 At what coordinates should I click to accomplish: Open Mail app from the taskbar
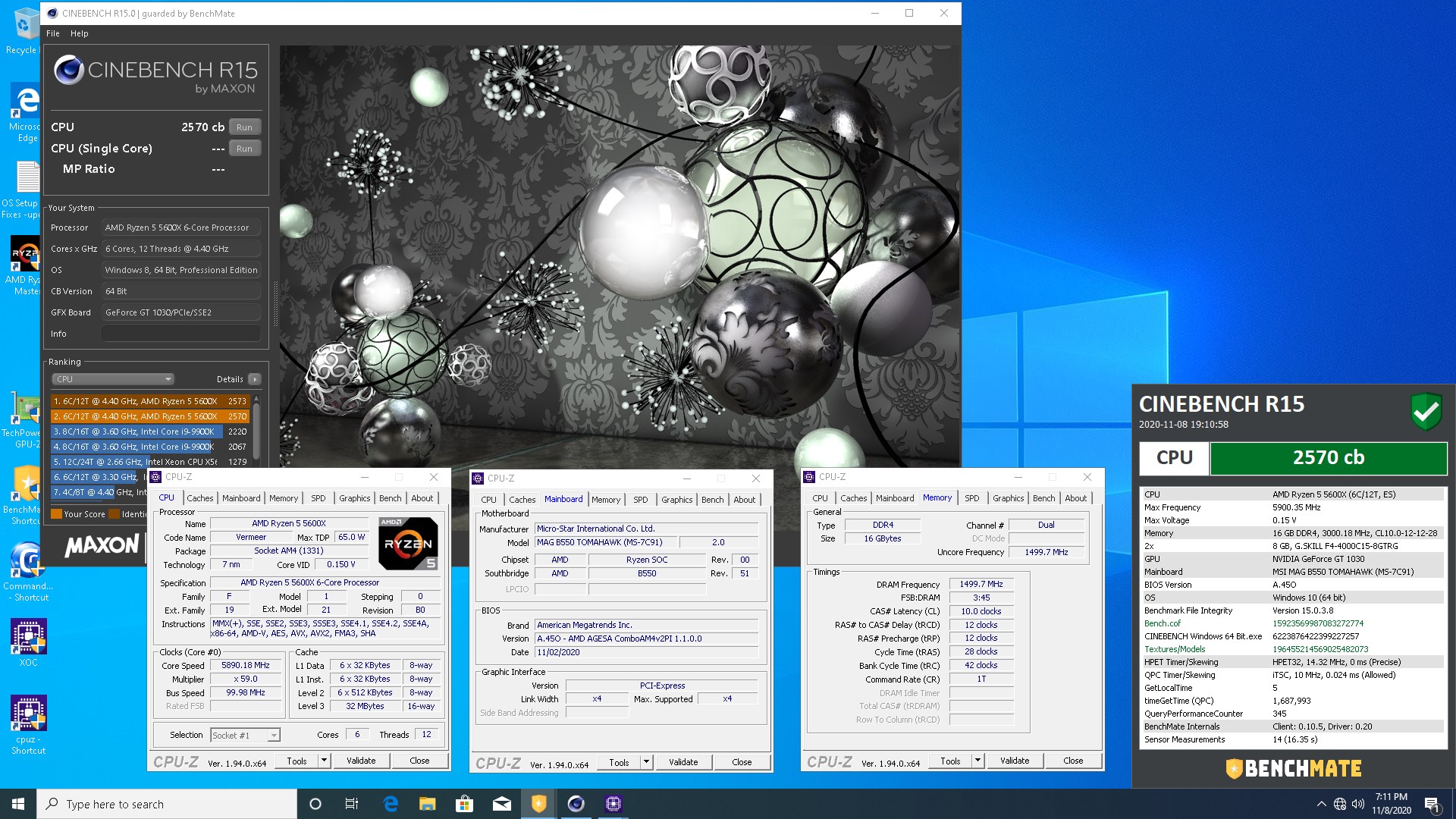(501, 804)
